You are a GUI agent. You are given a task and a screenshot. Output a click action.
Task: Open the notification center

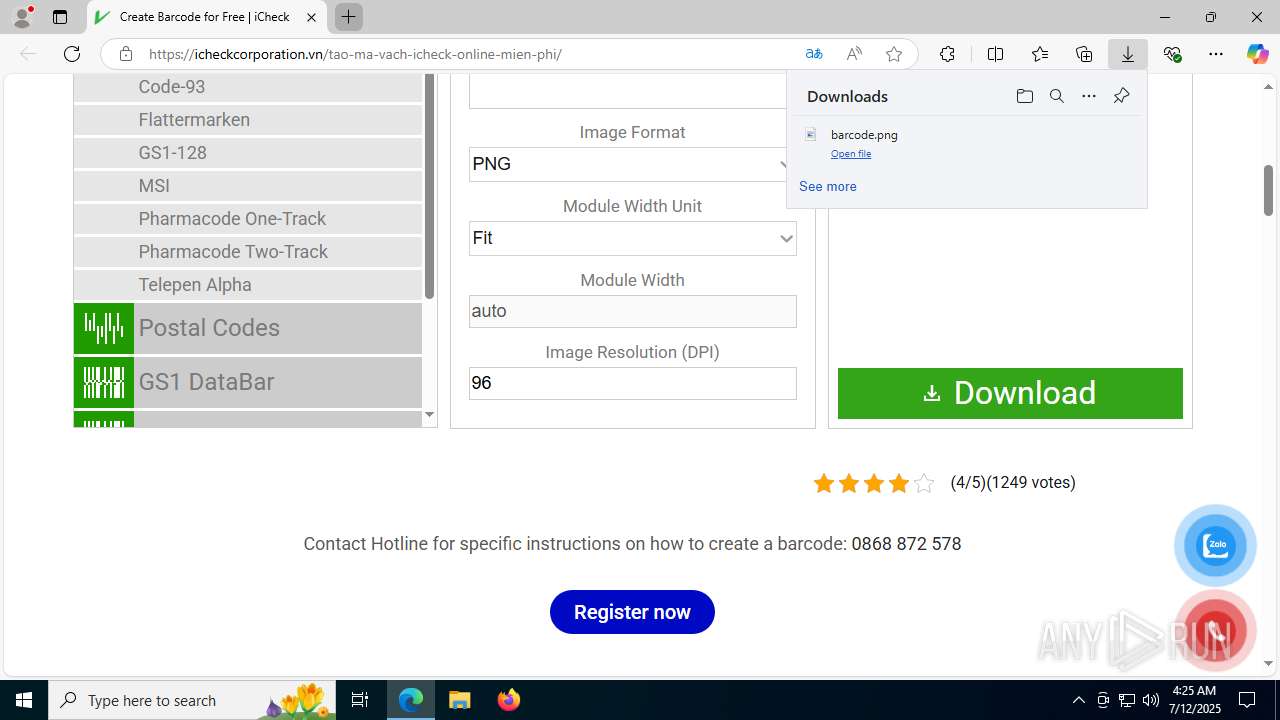[1247, 700]
